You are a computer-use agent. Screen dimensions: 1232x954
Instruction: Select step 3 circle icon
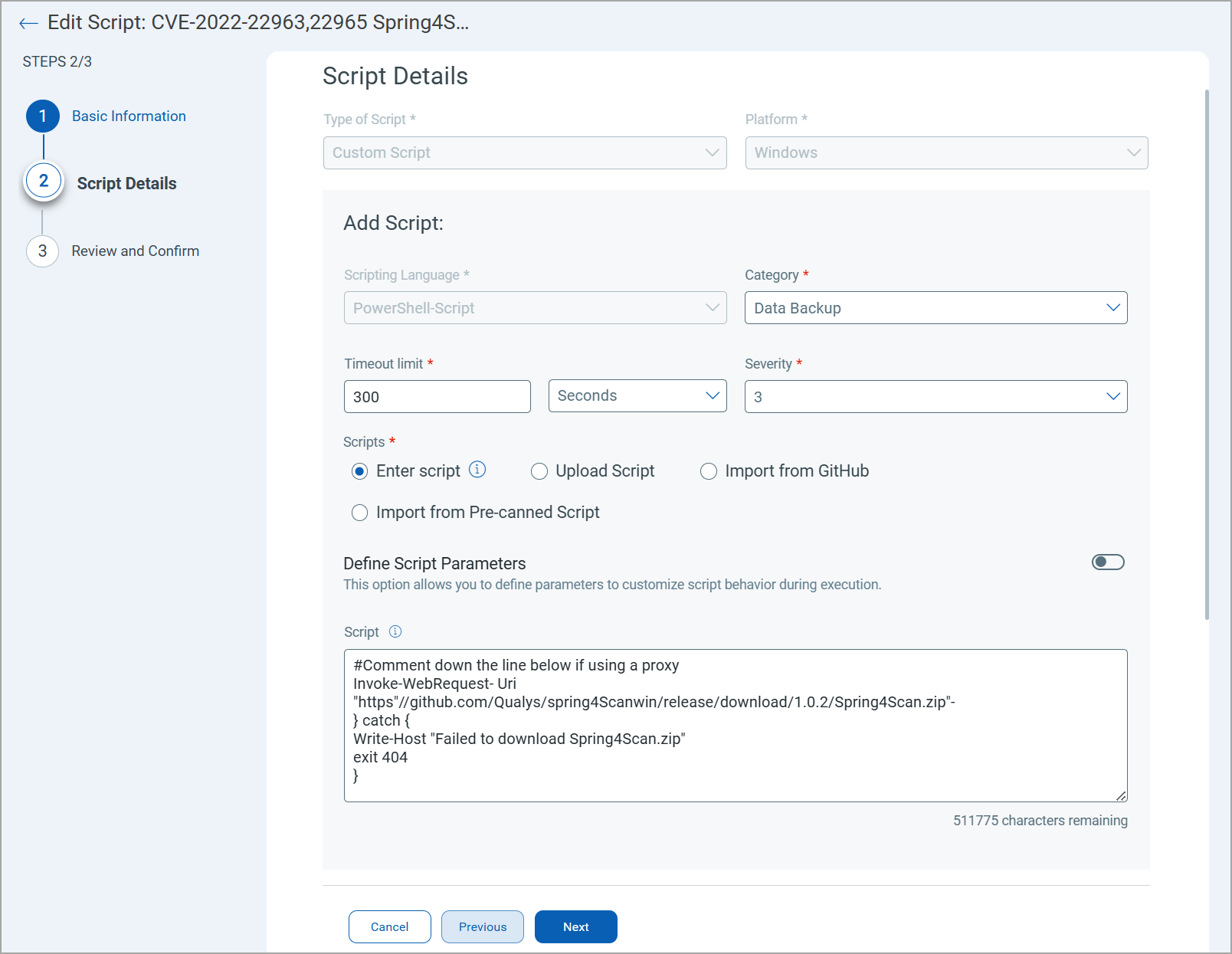[43, 251]
